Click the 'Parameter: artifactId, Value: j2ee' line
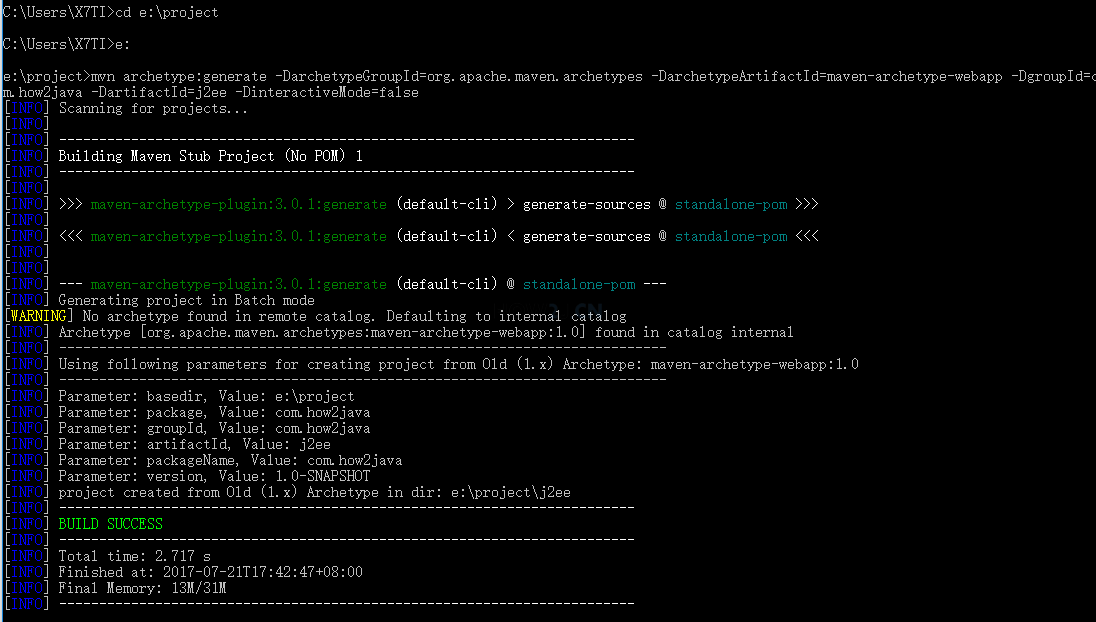 pos(194,444)
